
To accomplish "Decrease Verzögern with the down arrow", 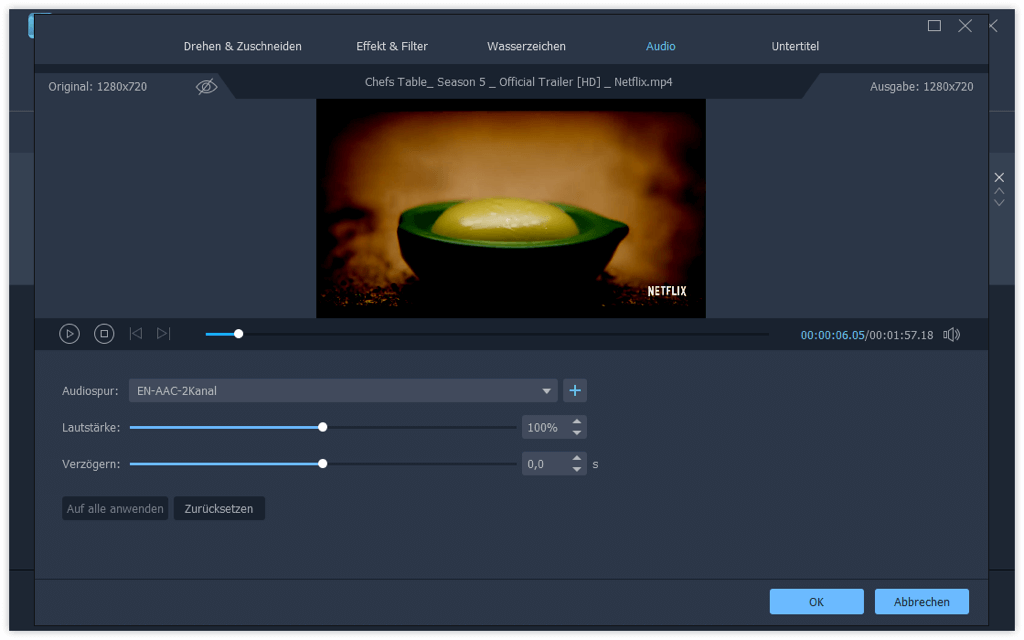I will (577, 470).
